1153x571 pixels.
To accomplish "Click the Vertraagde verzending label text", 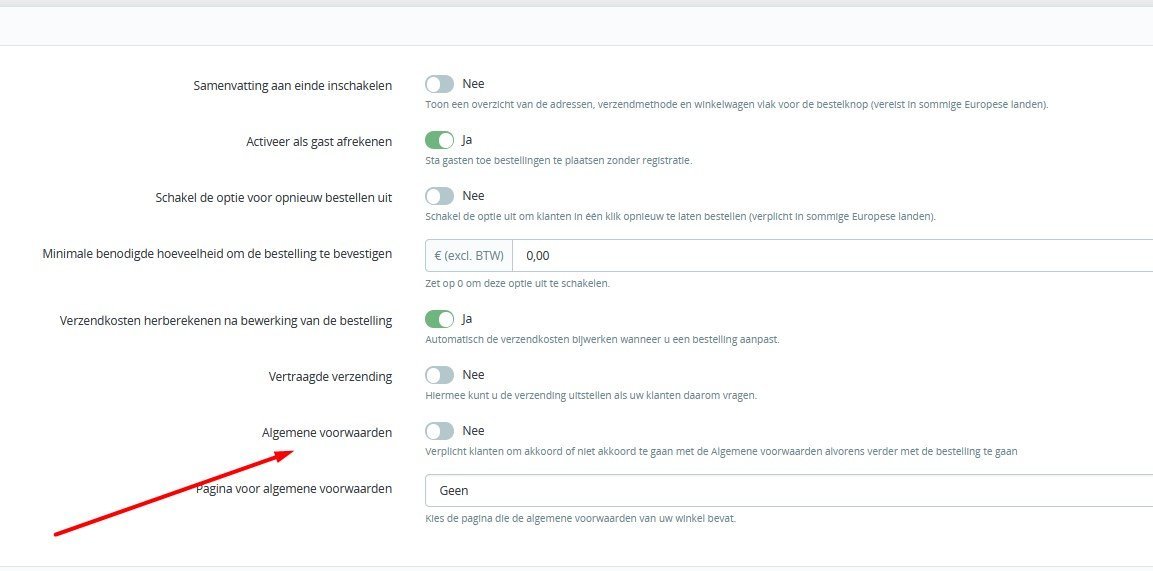I will coord(330,377).
